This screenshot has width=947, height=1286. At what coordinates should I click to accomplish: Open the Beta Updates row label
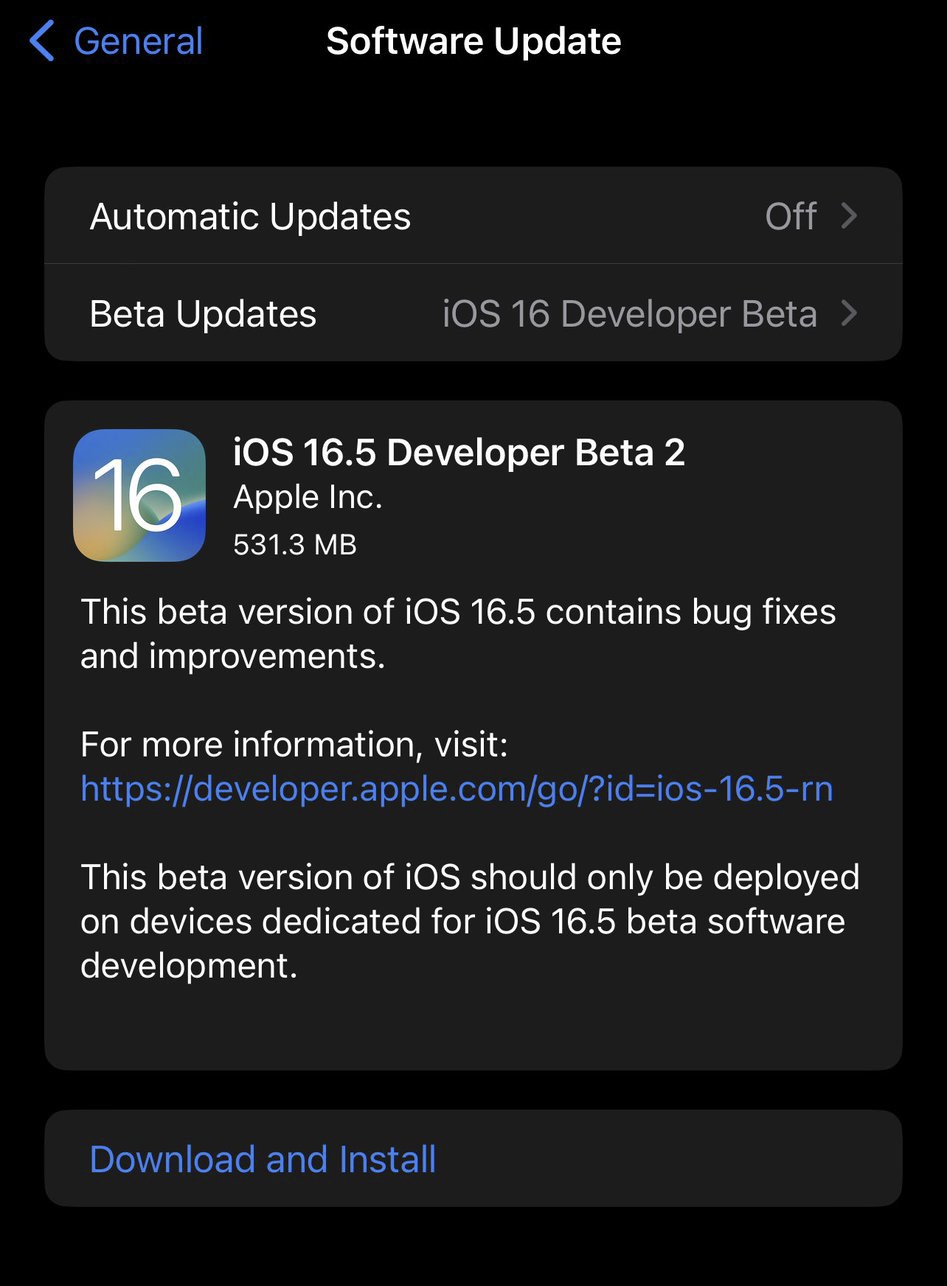coord(203,314)
